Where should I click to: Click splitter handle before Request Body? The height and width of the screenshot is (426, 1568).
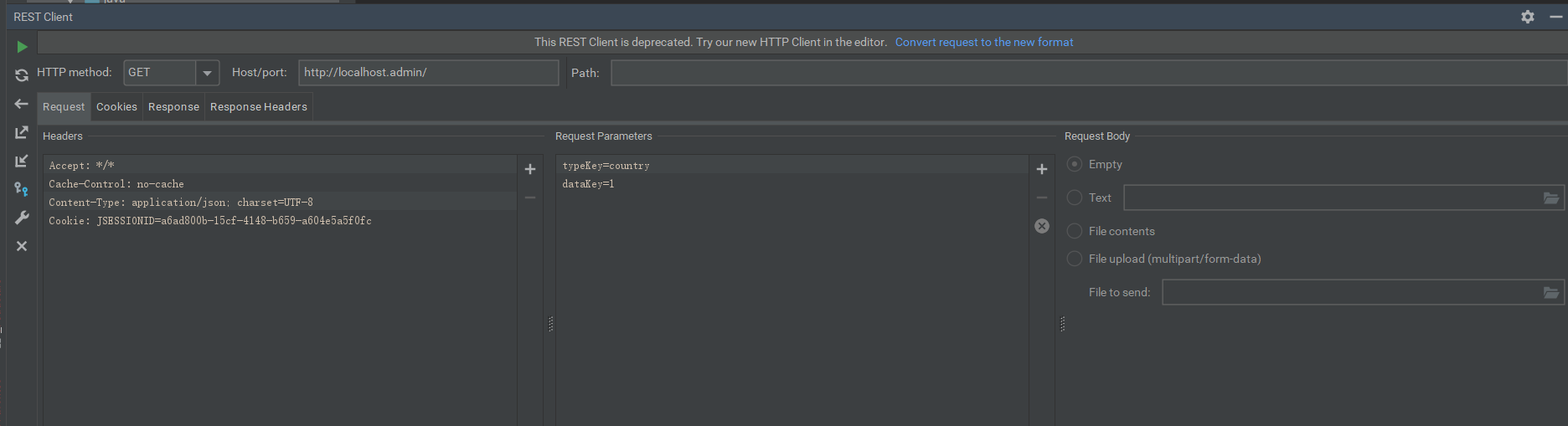[1062, 324]
